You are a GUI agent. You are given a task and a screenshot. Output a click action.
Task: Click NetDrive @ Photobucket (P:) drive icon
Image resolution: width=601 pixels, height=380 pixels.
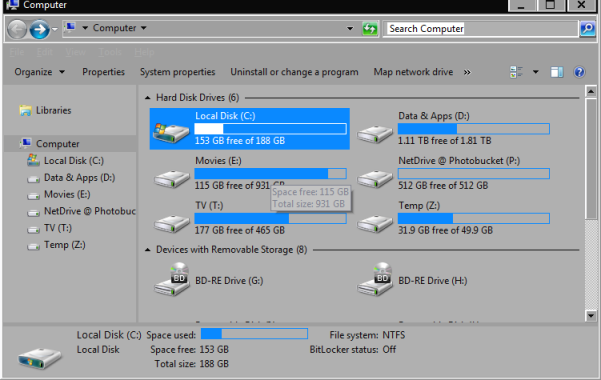point(374,179)
